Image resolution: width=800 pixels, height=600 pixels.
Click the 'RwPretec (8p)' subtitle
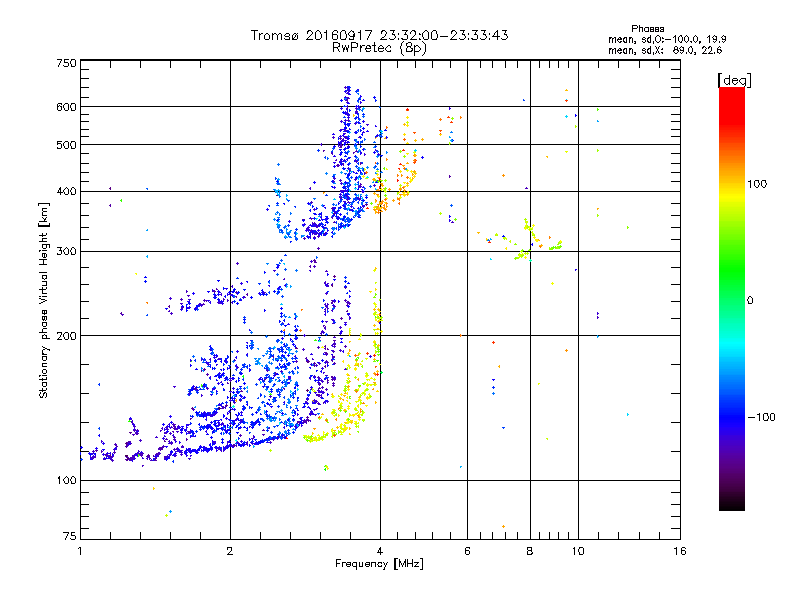[379, 48]
